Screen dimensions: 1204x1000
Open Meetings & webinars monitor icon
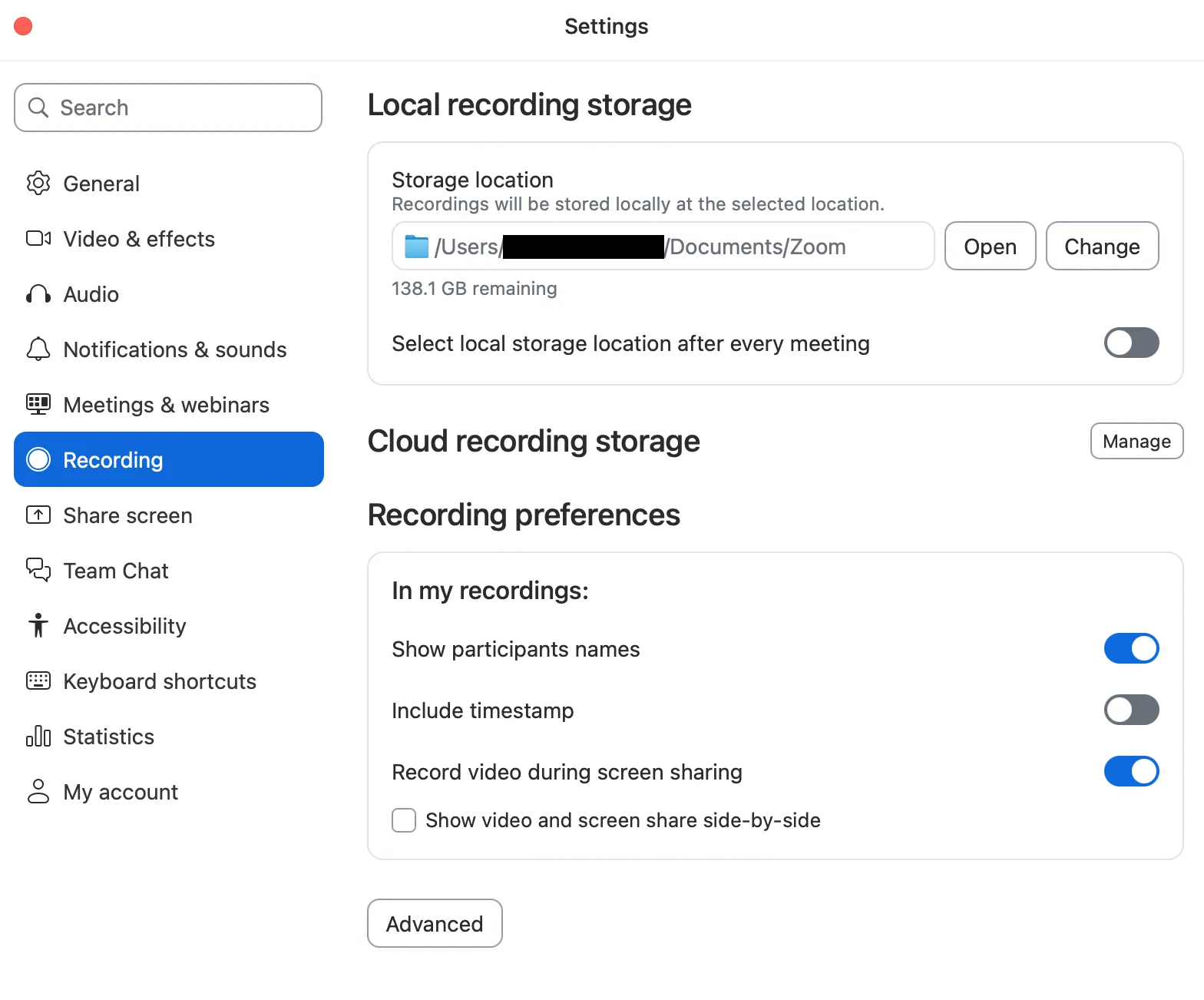[38, 405]
